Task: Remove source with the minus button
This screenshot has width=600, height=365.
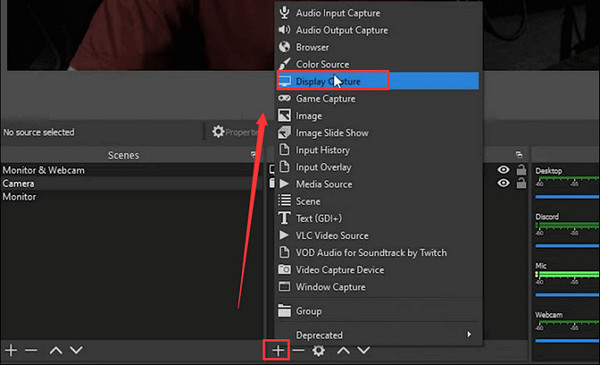Action: 298,350
